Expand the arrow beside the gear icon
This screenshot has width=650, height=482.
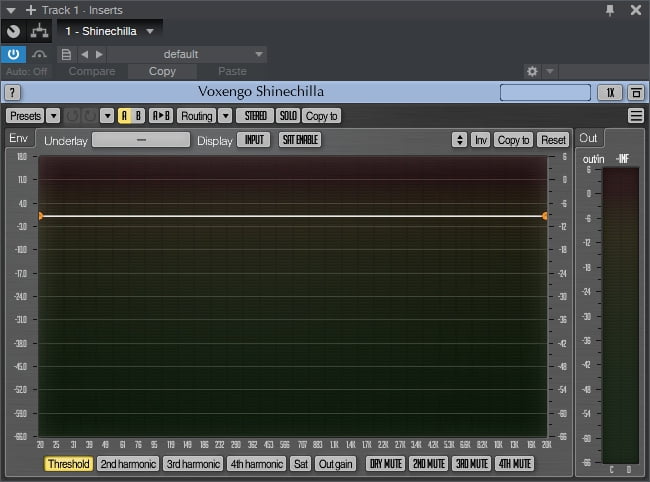click(x=550, y=71)
